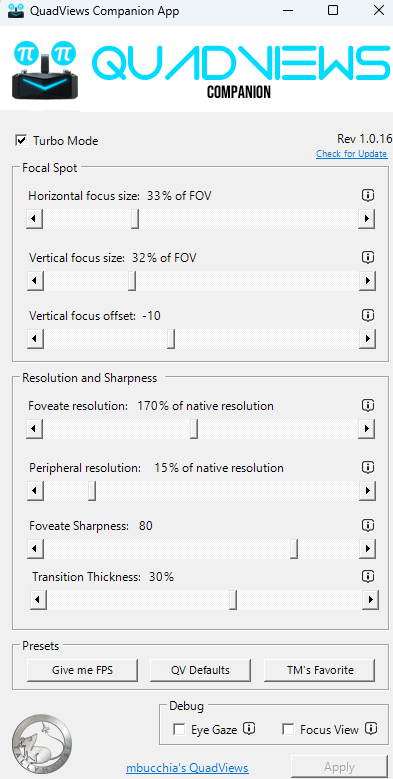Viewport: 393px width, 779px height.
Task: Show info for Foveate resolution
Action: pos(367,405)
